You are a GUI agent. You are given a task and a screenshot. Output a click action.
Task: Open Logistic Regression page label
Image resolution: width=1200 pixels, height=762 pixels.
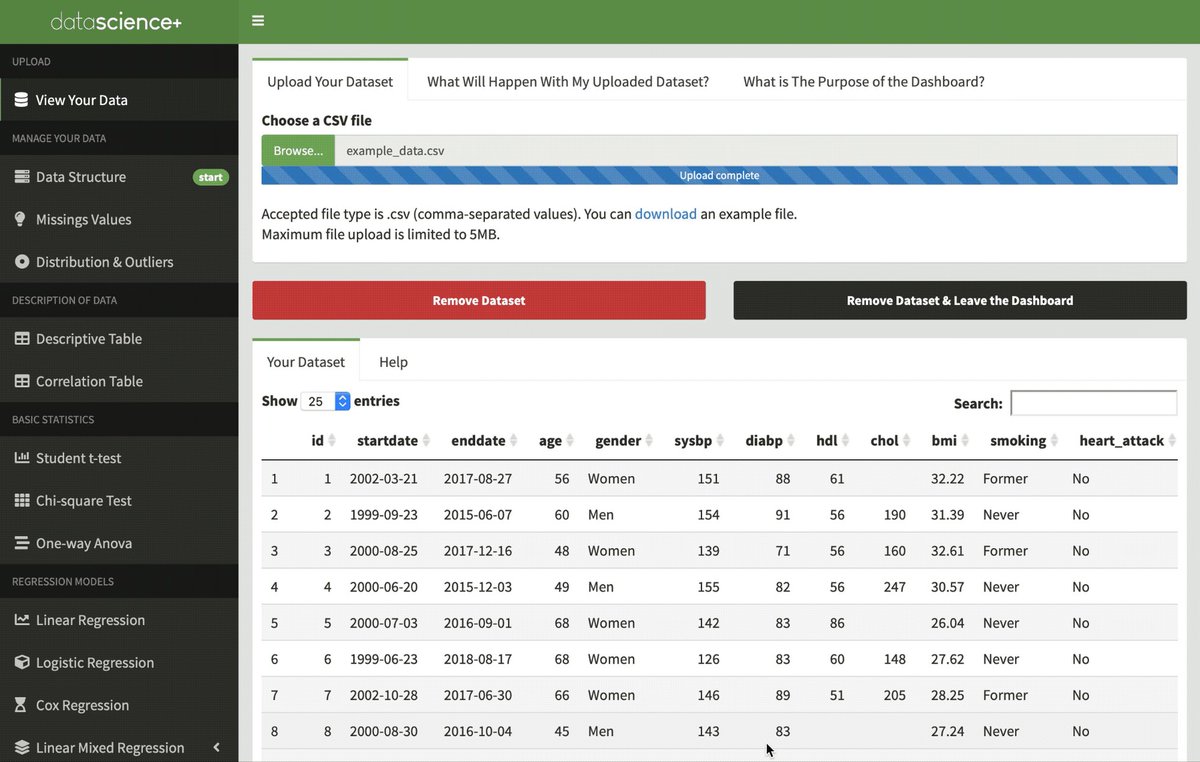95,663
